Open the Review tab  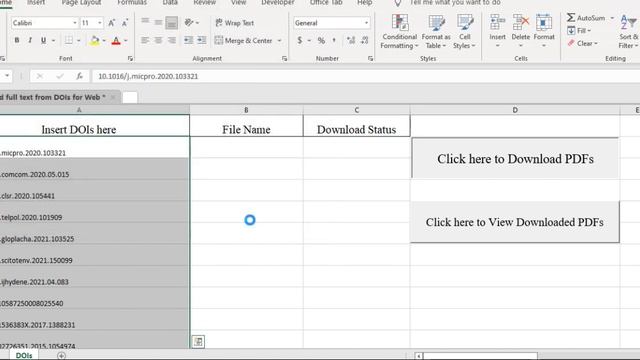(204, 2)
